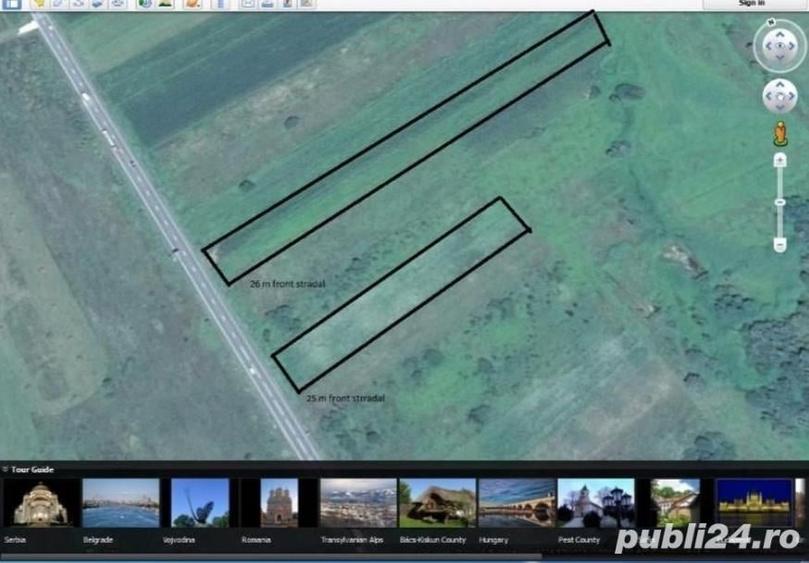Image resolution: width=809 pixels, height=563 pixels.
Task: Click the zoom-out minus button on slider
Action: (x=780, y=245)
